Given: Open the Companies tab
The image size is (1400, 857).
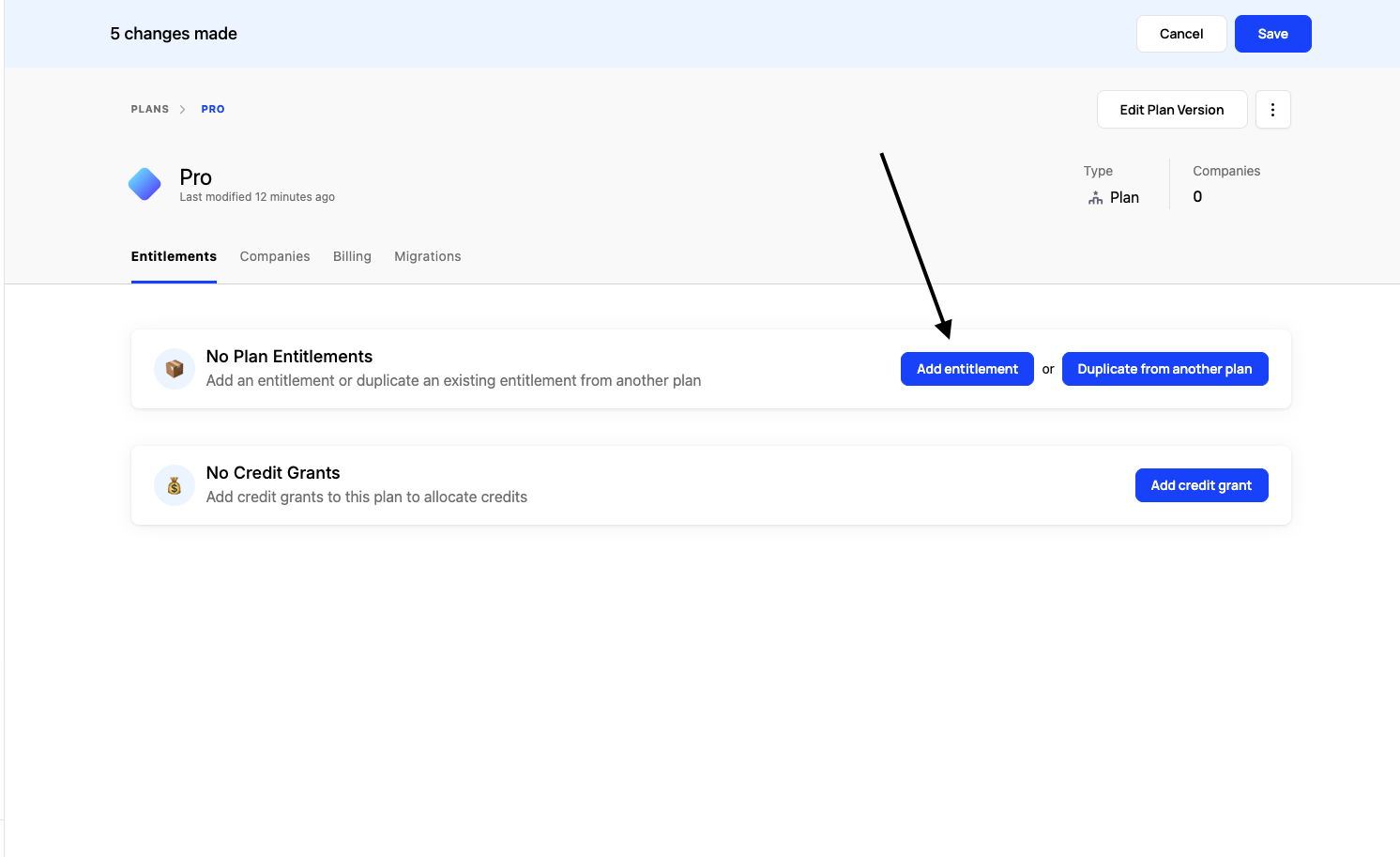Looking at the screenshot, I should pyautogui.click(x=275, y=256).
